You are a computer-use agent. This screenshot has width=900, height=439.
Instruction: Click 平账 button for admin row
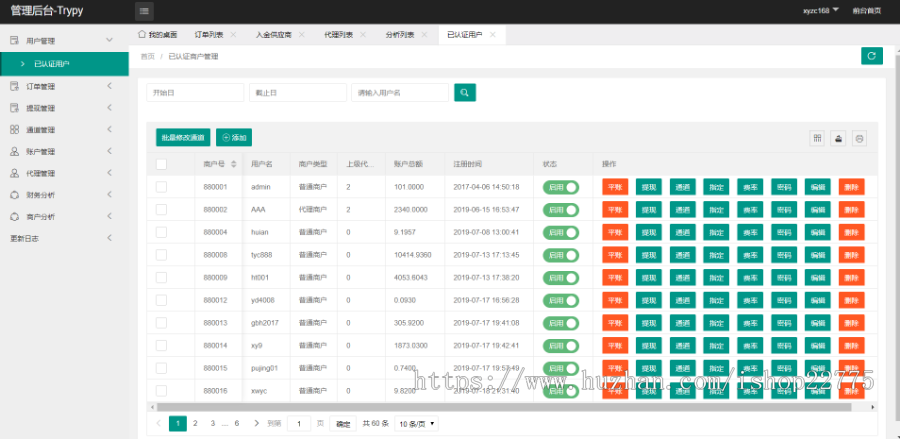(615, 187)
